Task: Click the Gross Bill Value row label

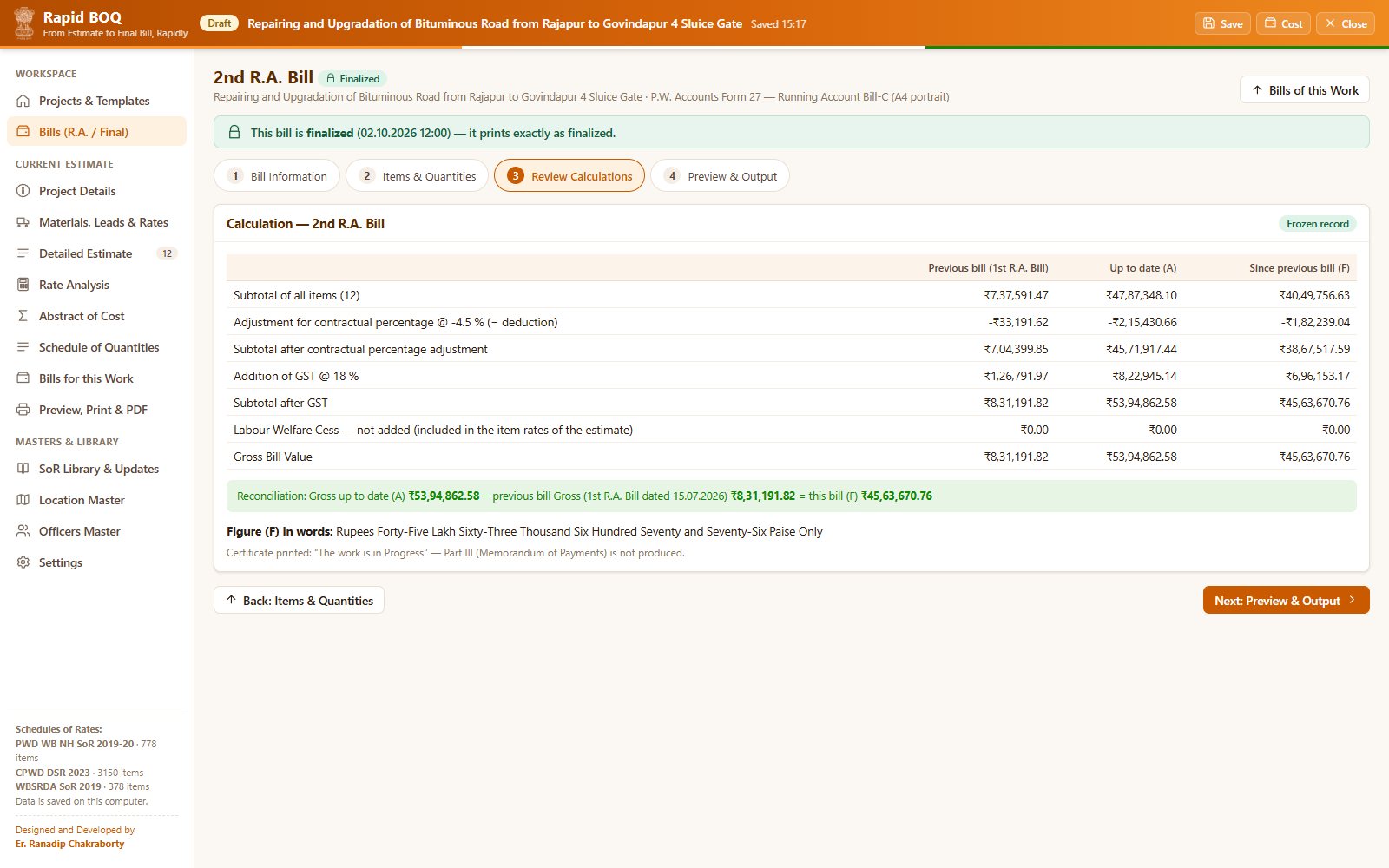Action: click(x=273, y=457)
